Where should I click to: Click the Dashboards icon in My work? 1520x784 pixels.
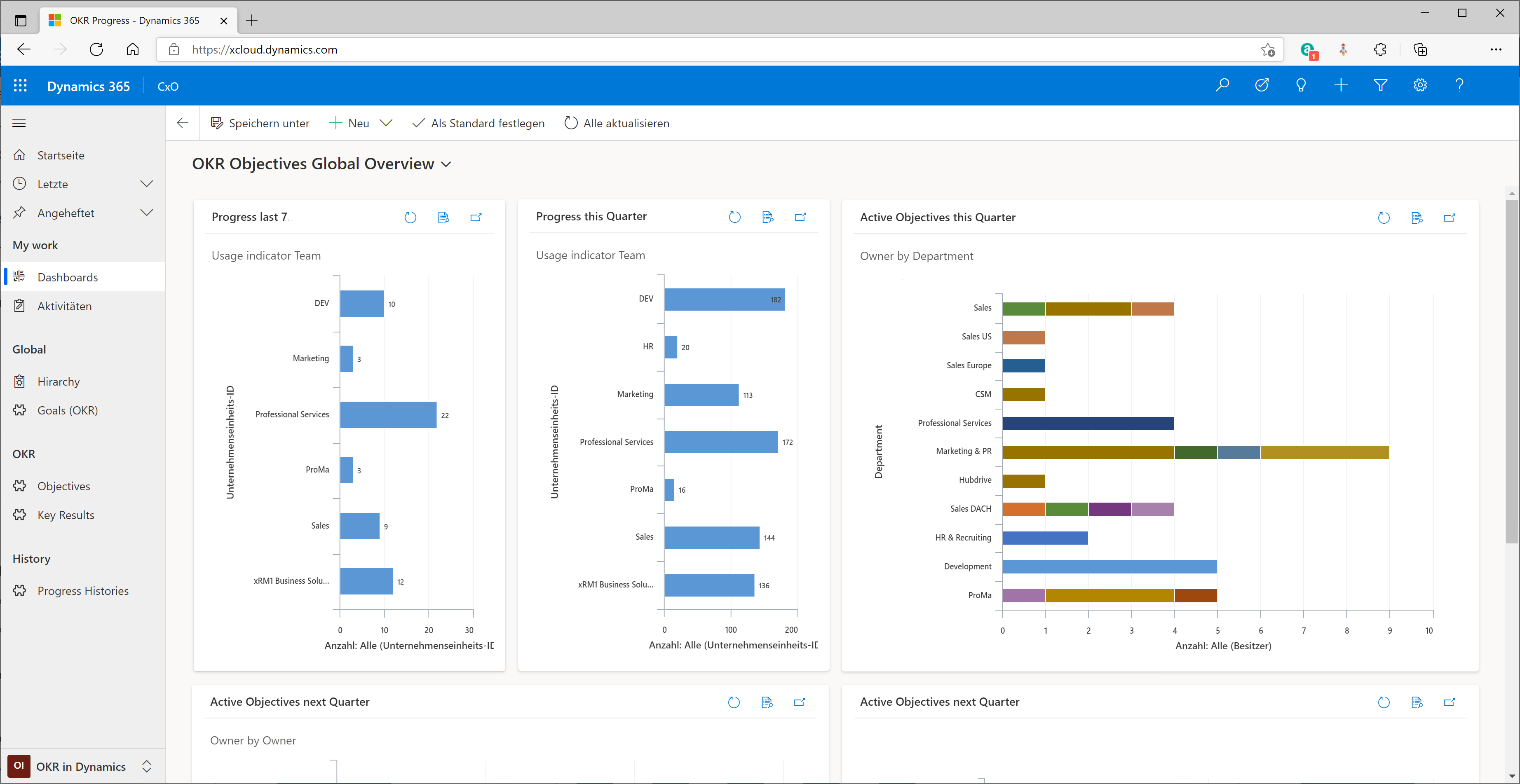(x=19, y=276)
